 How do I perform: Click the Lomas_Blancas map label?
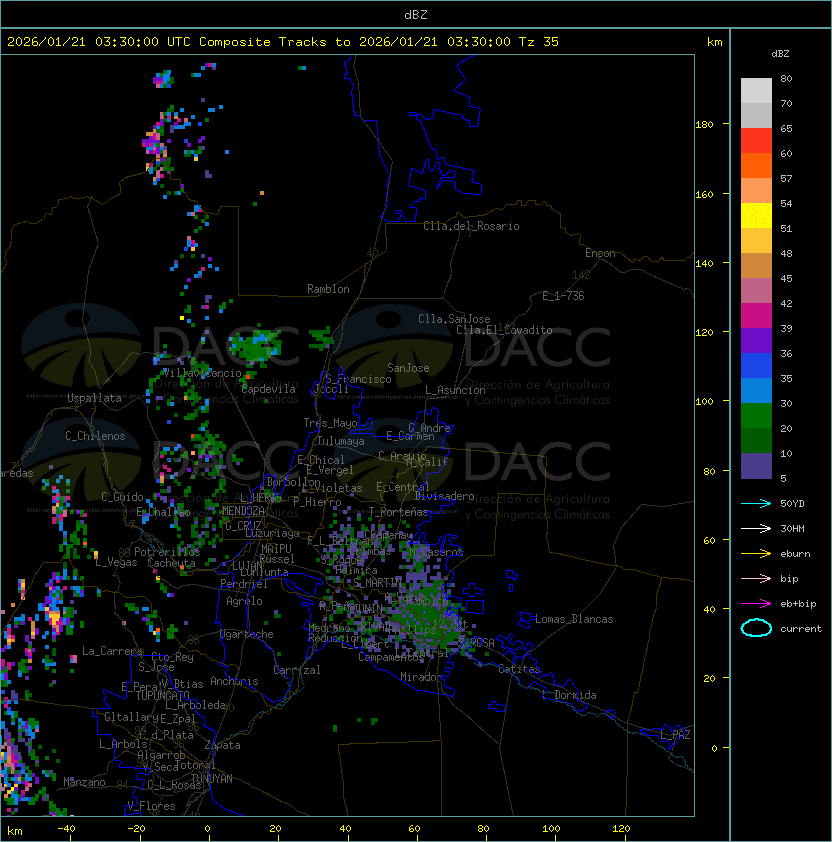coord(573,619)
